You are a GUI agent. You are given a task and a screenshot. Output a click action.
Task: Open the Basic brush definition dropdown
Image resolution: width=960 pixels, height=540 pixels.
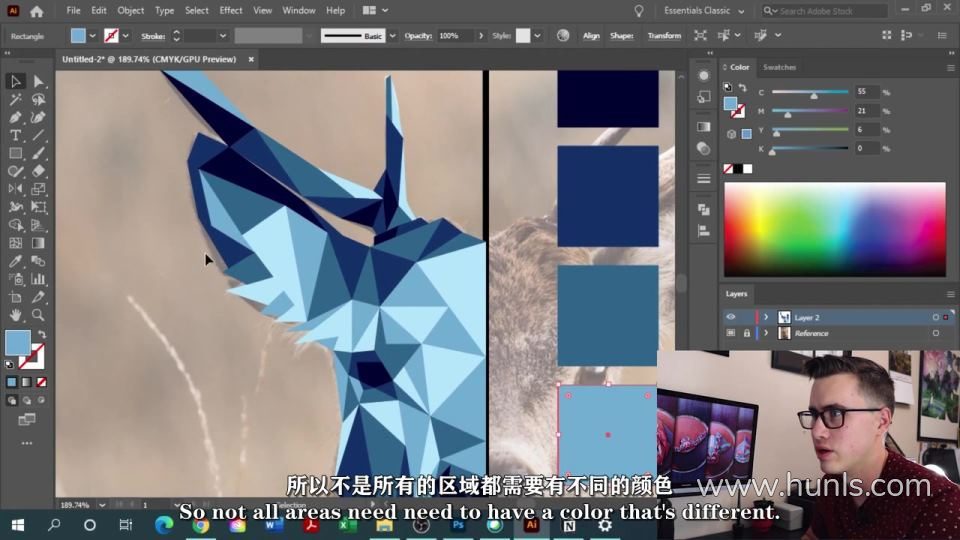point(392,36)
